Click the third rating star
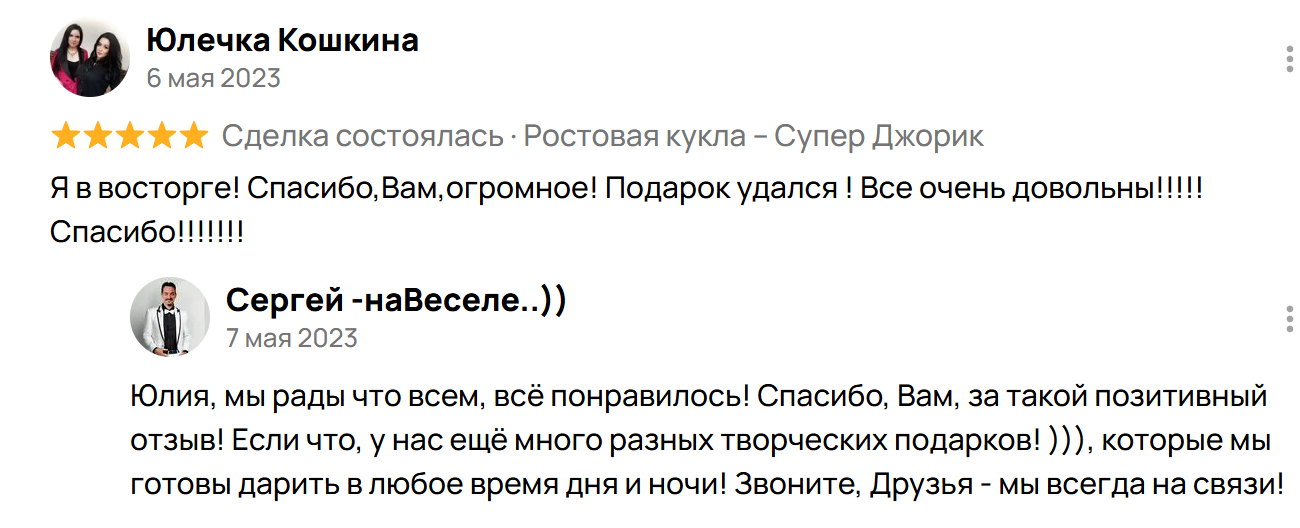1300x528 pixels. [x=130, y=136]
